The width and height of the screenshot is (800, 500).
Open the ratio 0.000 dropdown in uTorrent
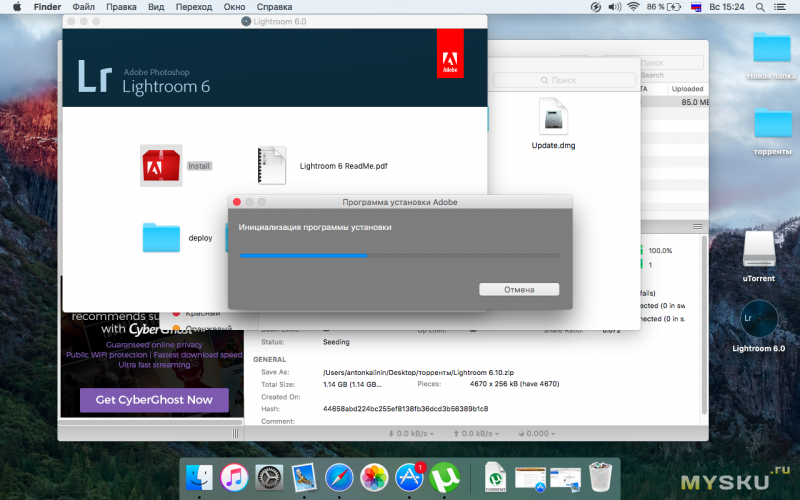pos(537,433)
